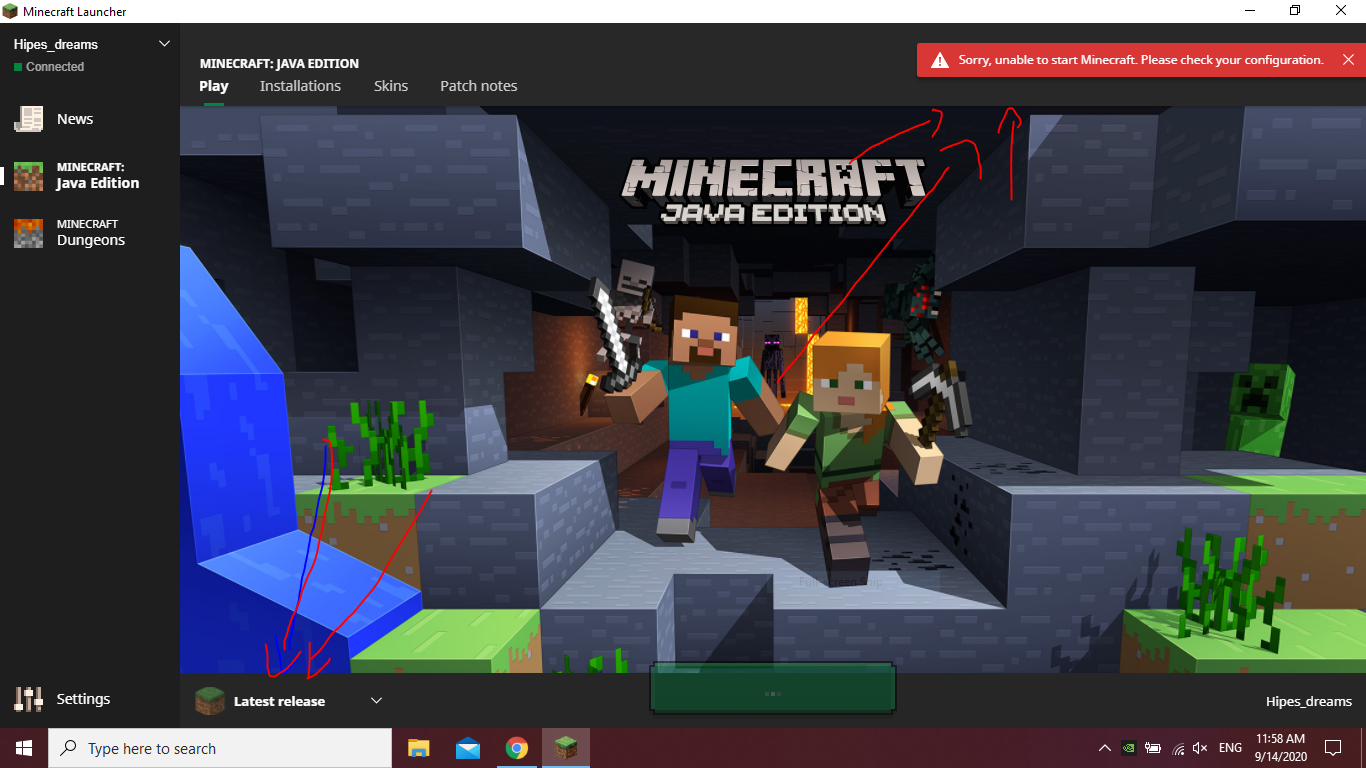Dismiss the unable to start error
1366x768 pixels.
point(1347,60)
